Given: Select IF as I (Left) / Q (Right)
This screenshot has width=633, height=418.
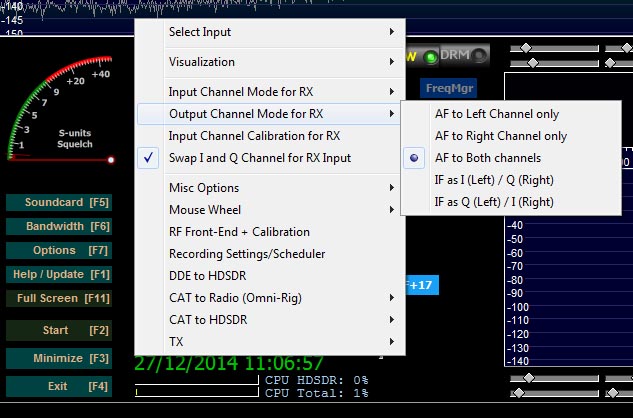Looking at the screenshot, I should pyautogui.click(x=511, y=180).
